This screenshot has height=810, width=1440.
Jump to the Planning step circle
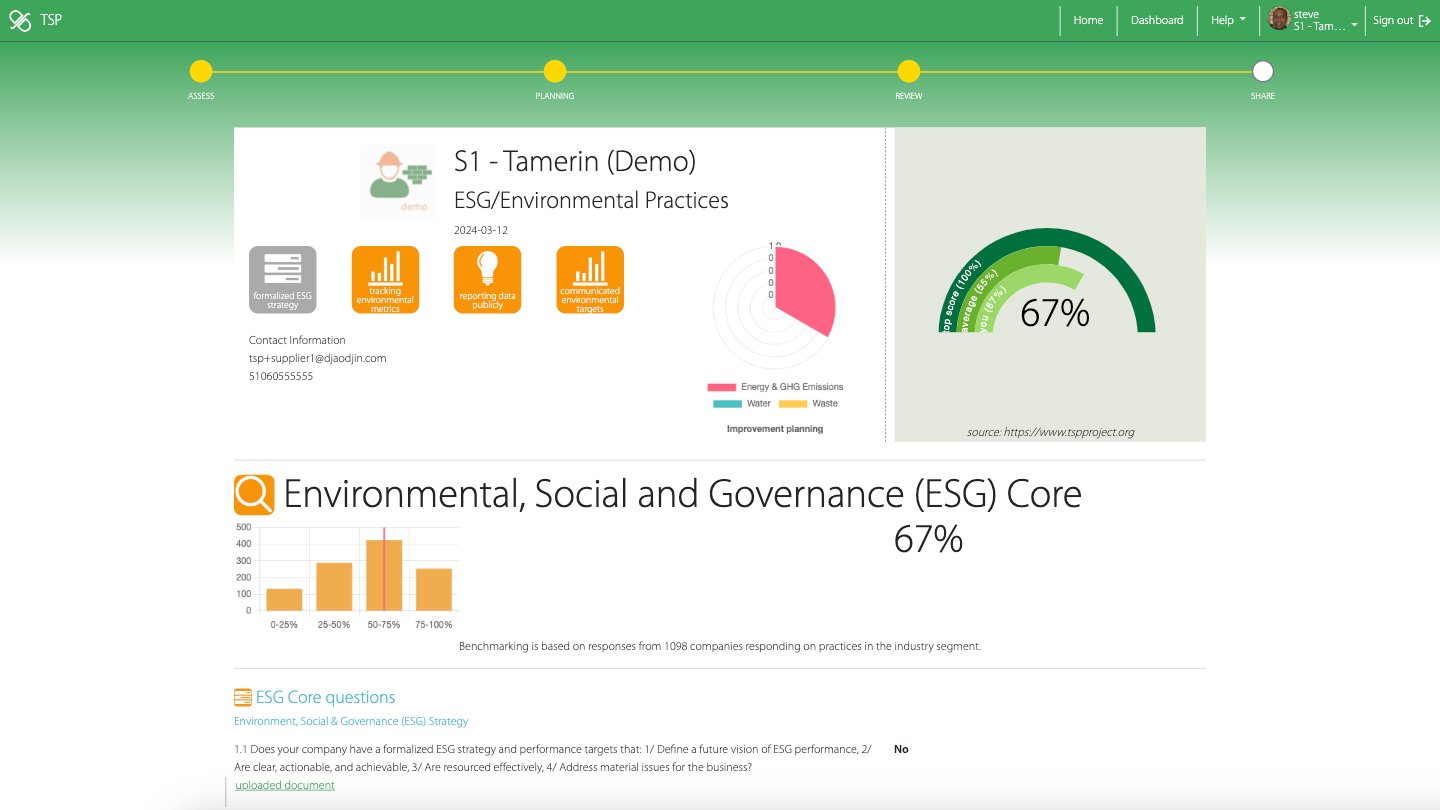coord(555,71)
